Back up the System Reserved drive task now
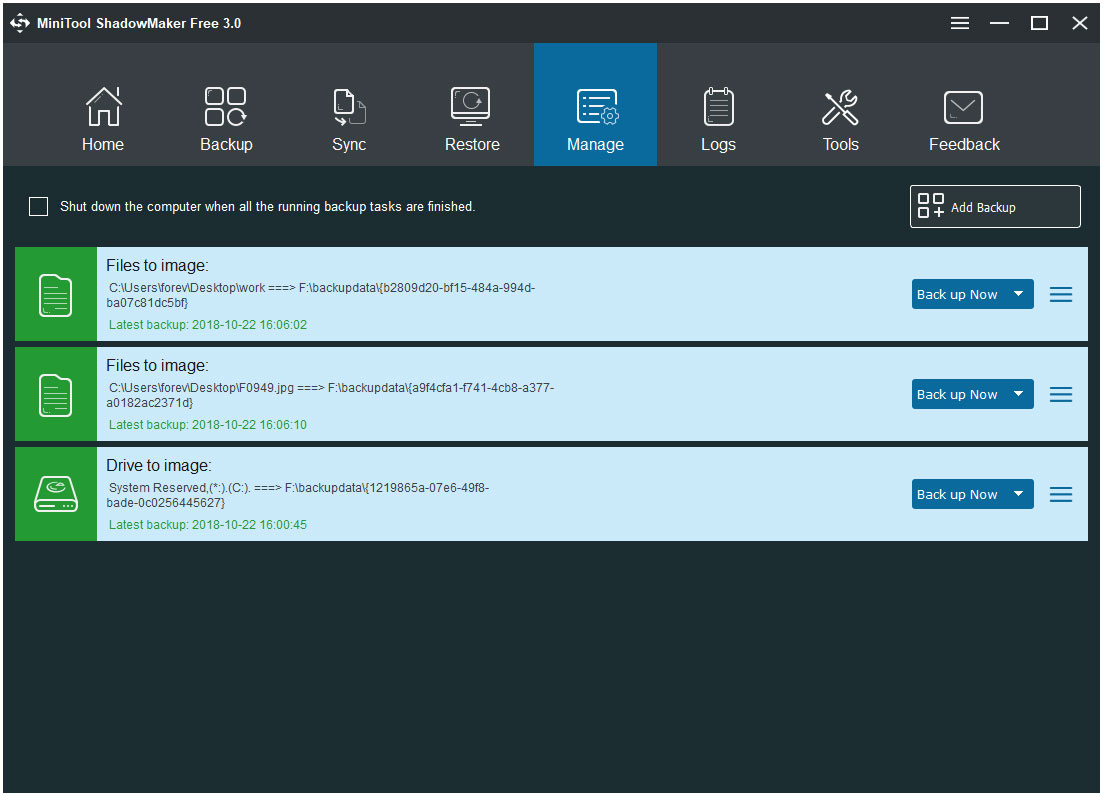 click(957, 494)
